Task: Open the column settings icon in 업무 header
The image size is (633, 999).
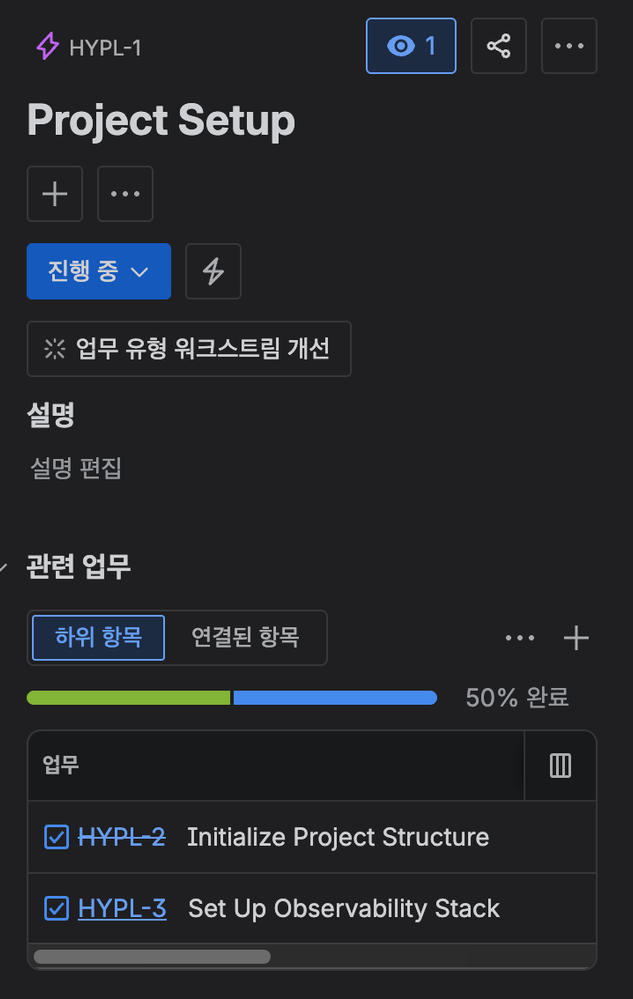Action: tap(560, 765)
